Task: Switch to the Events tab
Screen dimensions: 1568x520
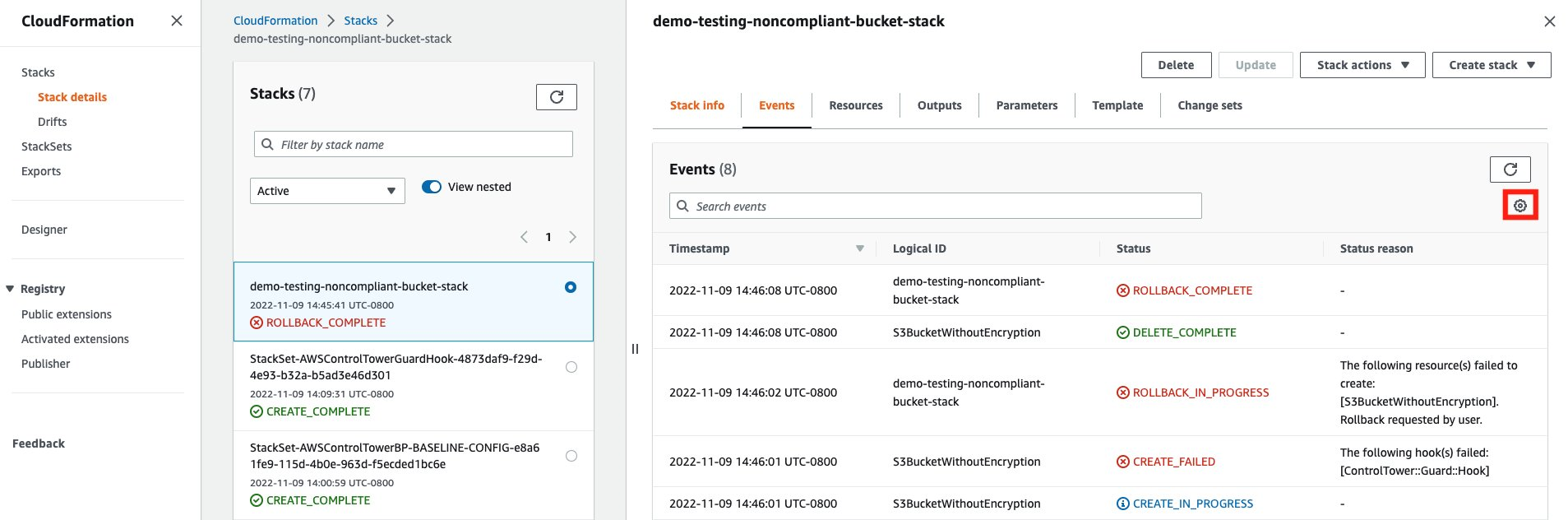Action: [x=777, y=105]
